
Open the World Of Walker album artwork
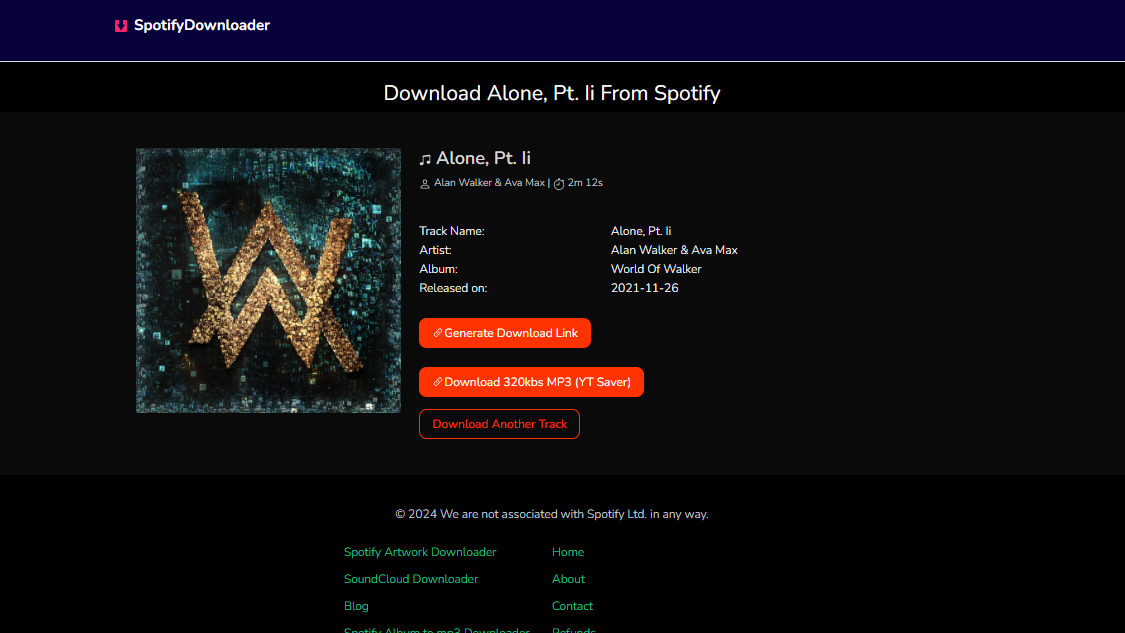(268, 281)
